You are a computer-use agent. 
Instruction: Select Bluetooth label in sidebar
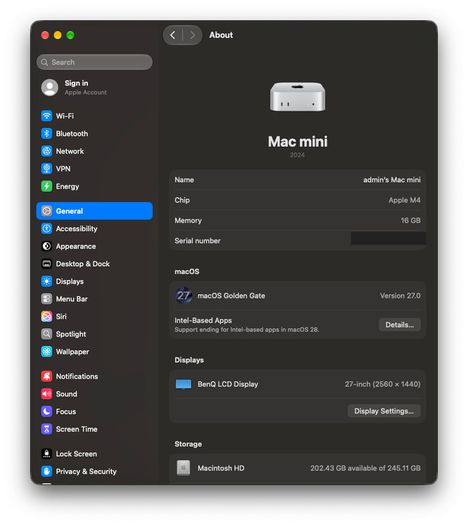(x=72, y=134)
